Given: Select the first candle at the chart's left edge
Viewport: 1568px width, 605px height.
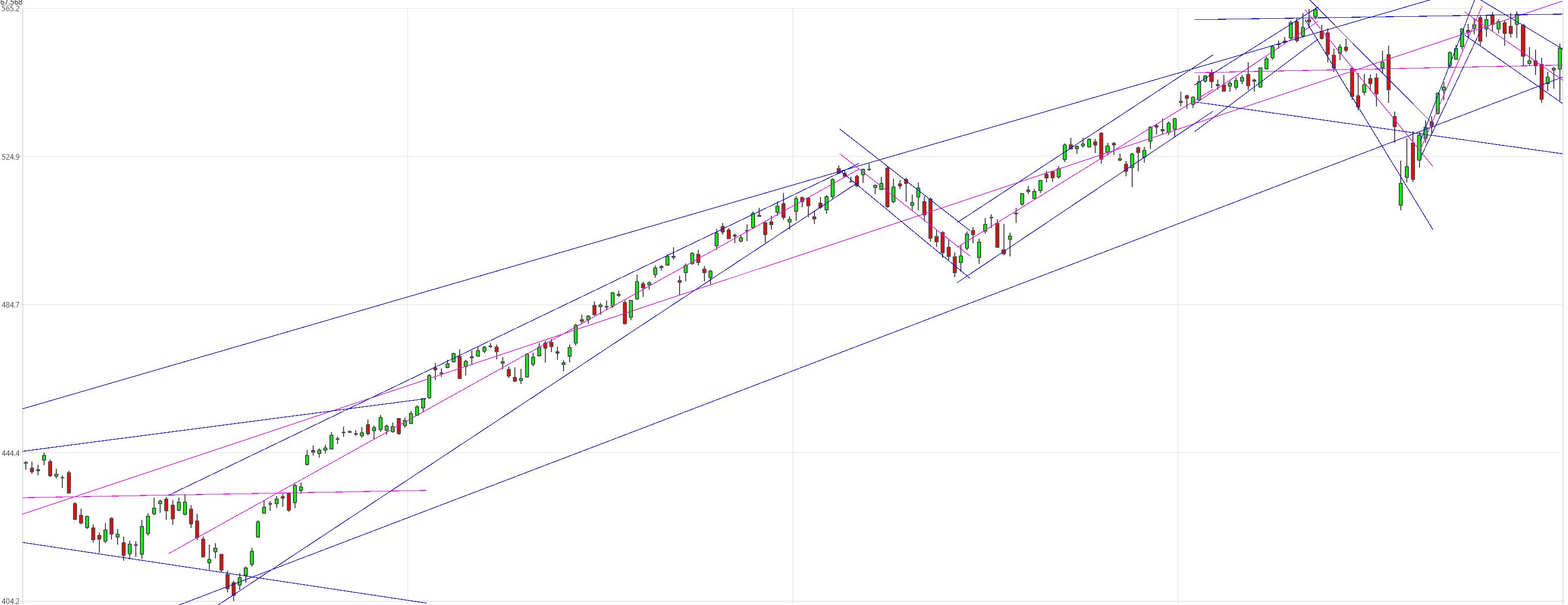Looking at the screenshot, I should [x=25, y=466].
